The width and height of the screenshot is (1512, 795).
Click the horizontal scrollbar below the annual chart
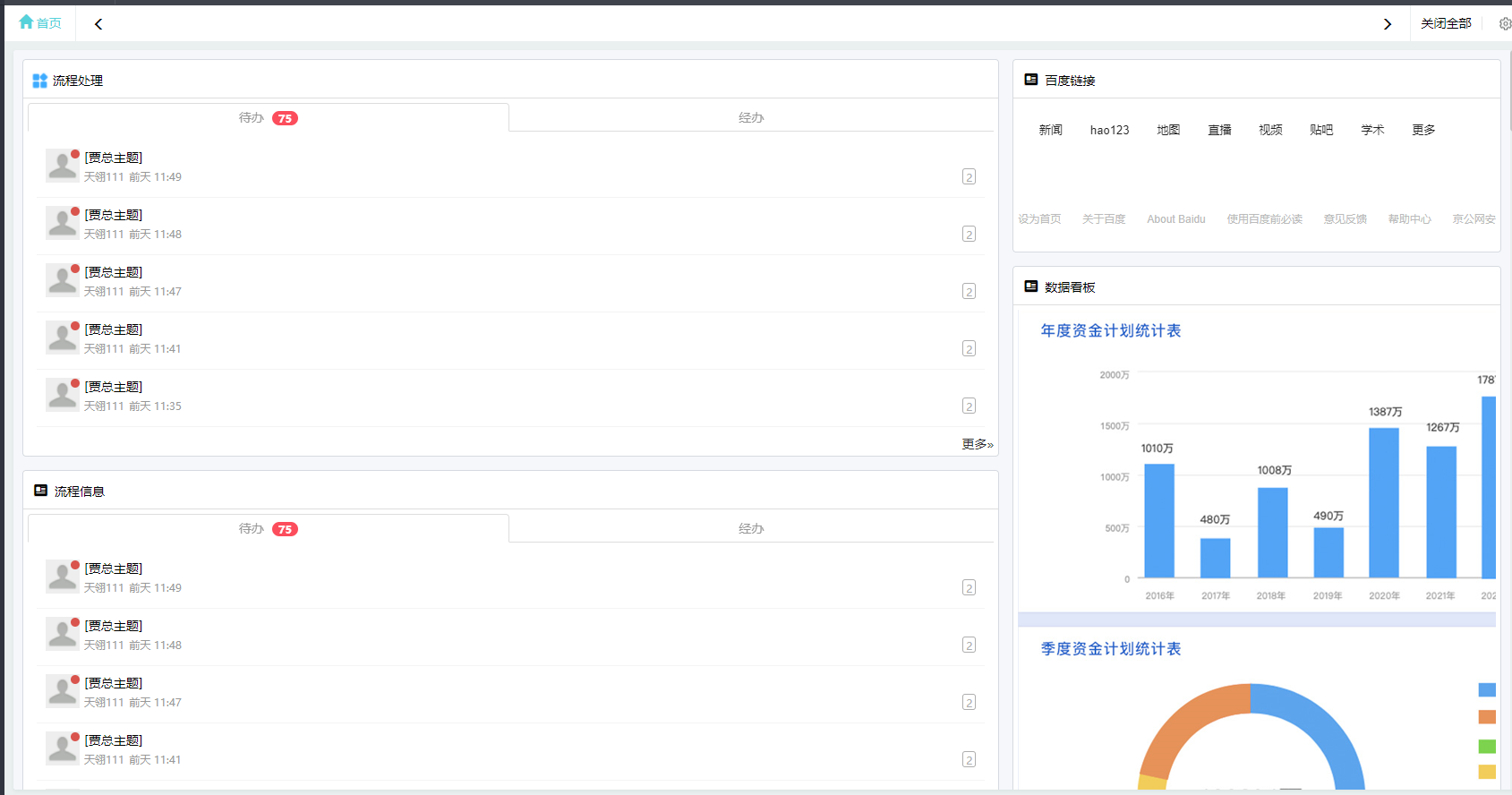tap(1257, 620)
